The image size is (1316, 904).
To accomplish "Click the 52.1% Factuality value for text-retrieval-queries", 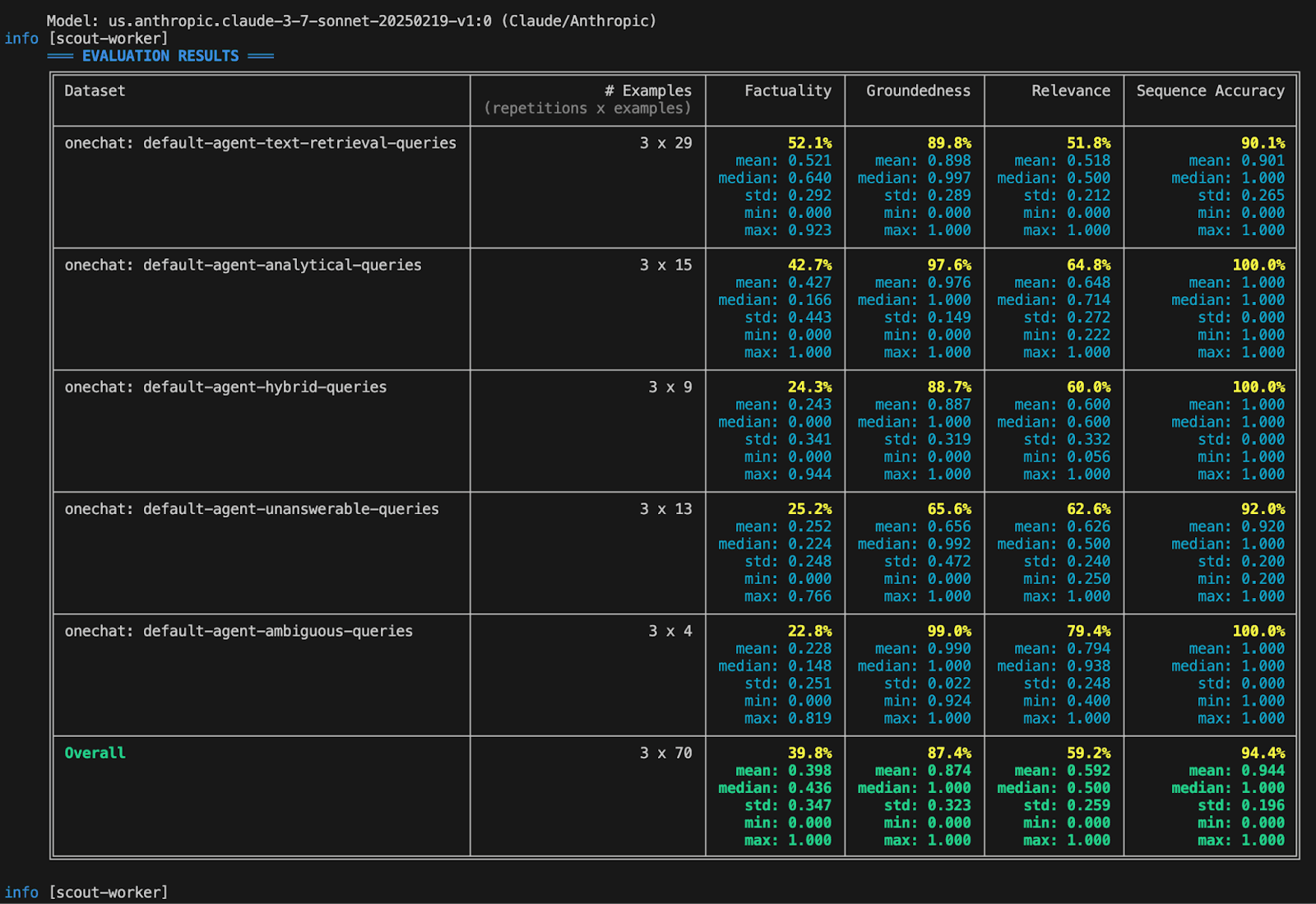I will (x=810, y=142).
